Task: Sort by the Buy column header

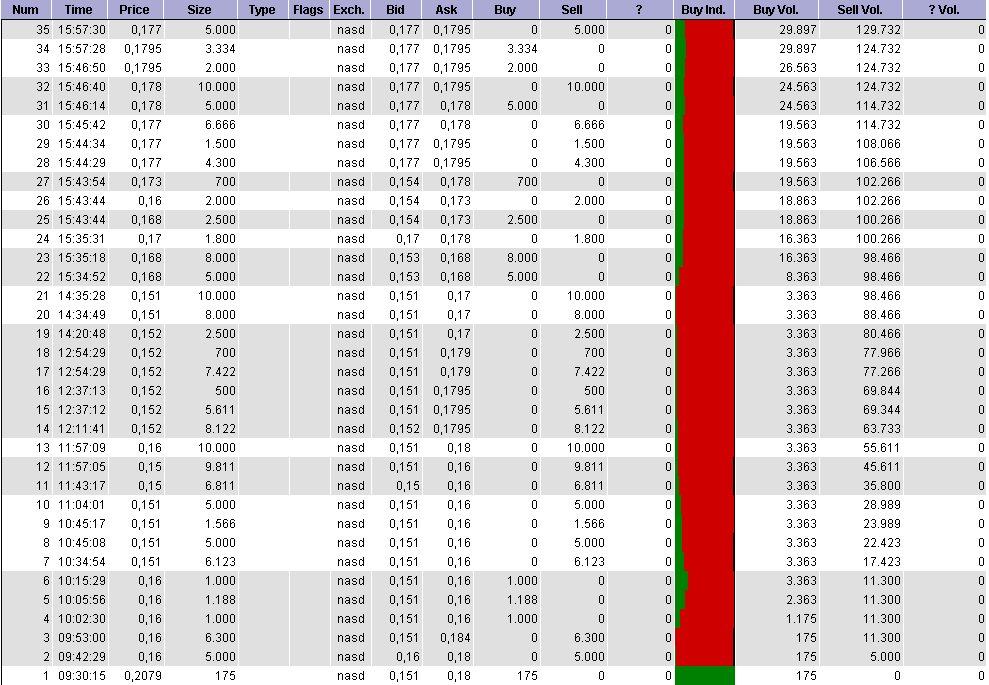Action: pos(504,10)
